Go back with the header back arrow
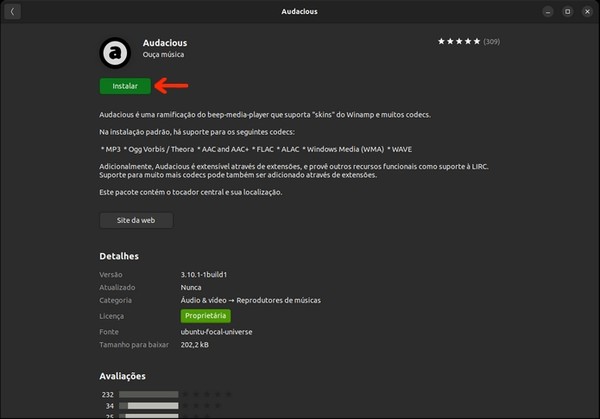Viewport: 600px width, 419px height. (12, 11)
